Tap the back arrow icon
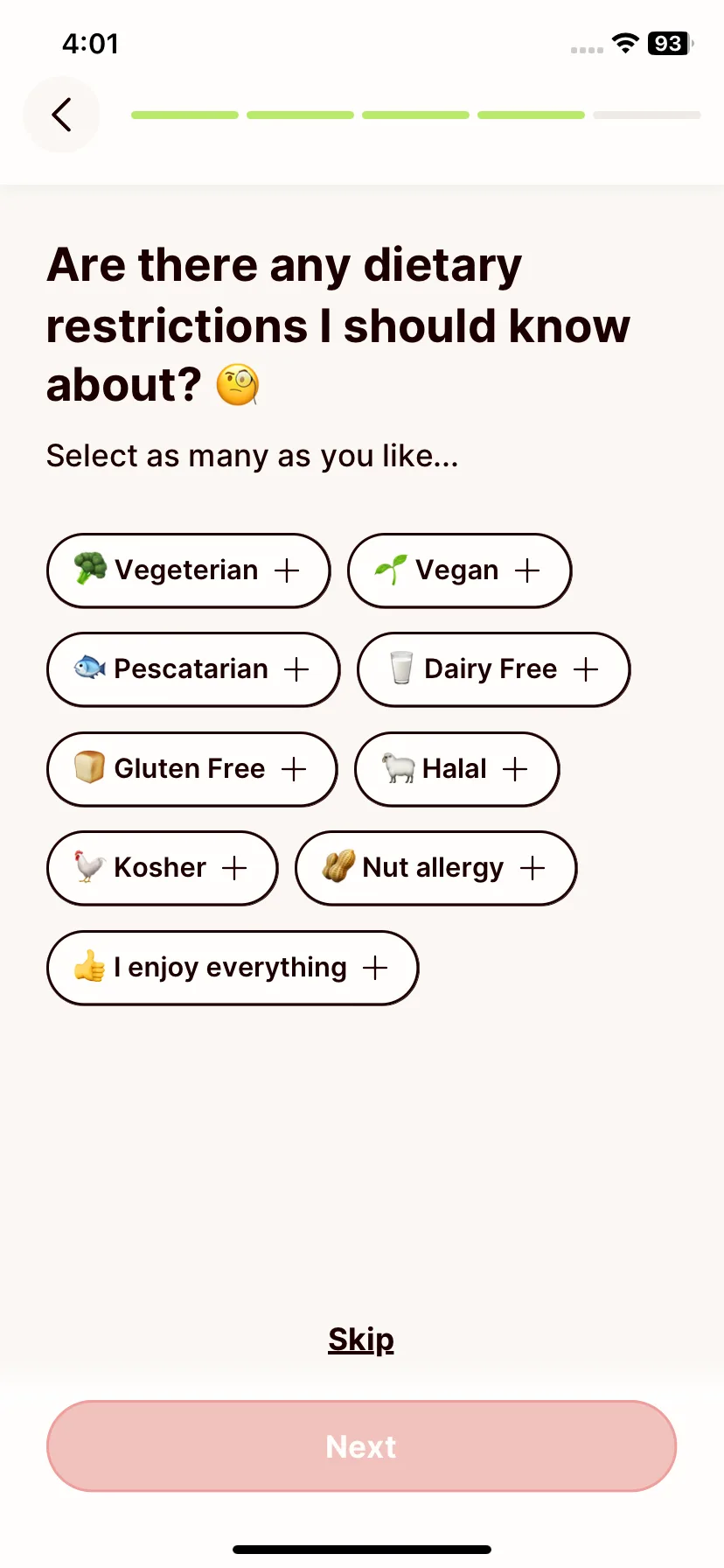The width and height of the screenshot is (724, 1568). point(61,115)
